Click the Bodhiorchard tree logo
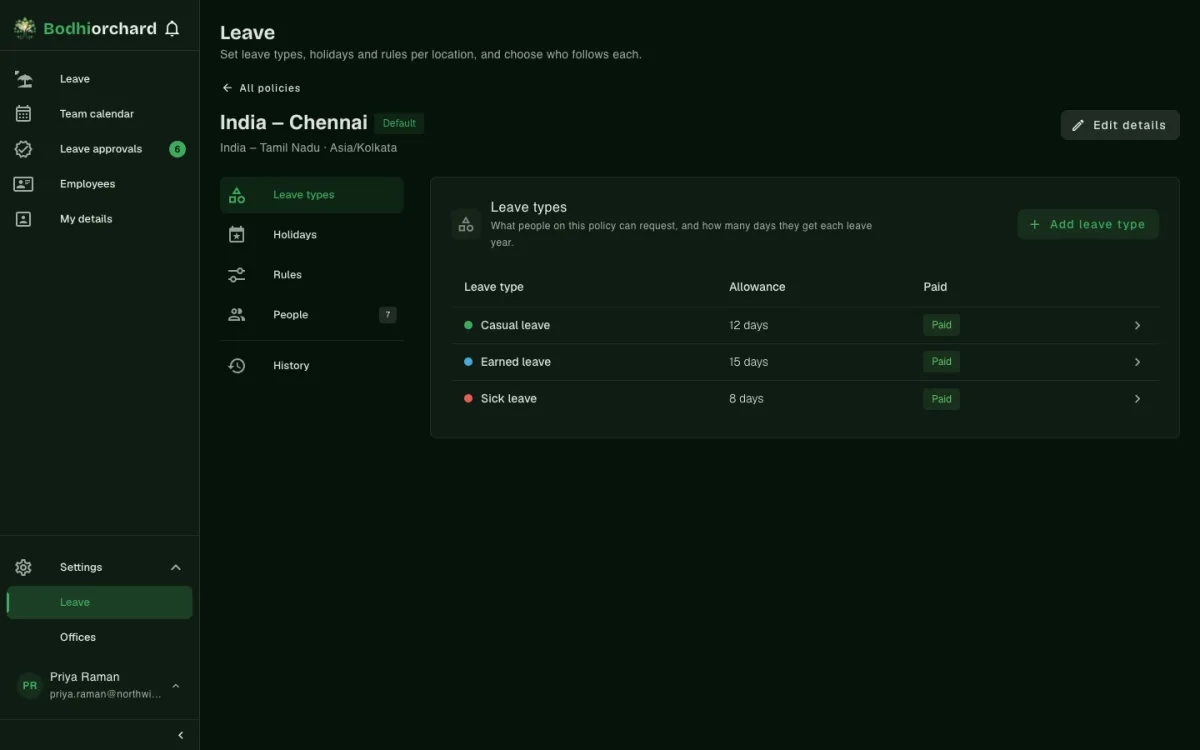Screen dimensions: 1200x750 point(25,29)
